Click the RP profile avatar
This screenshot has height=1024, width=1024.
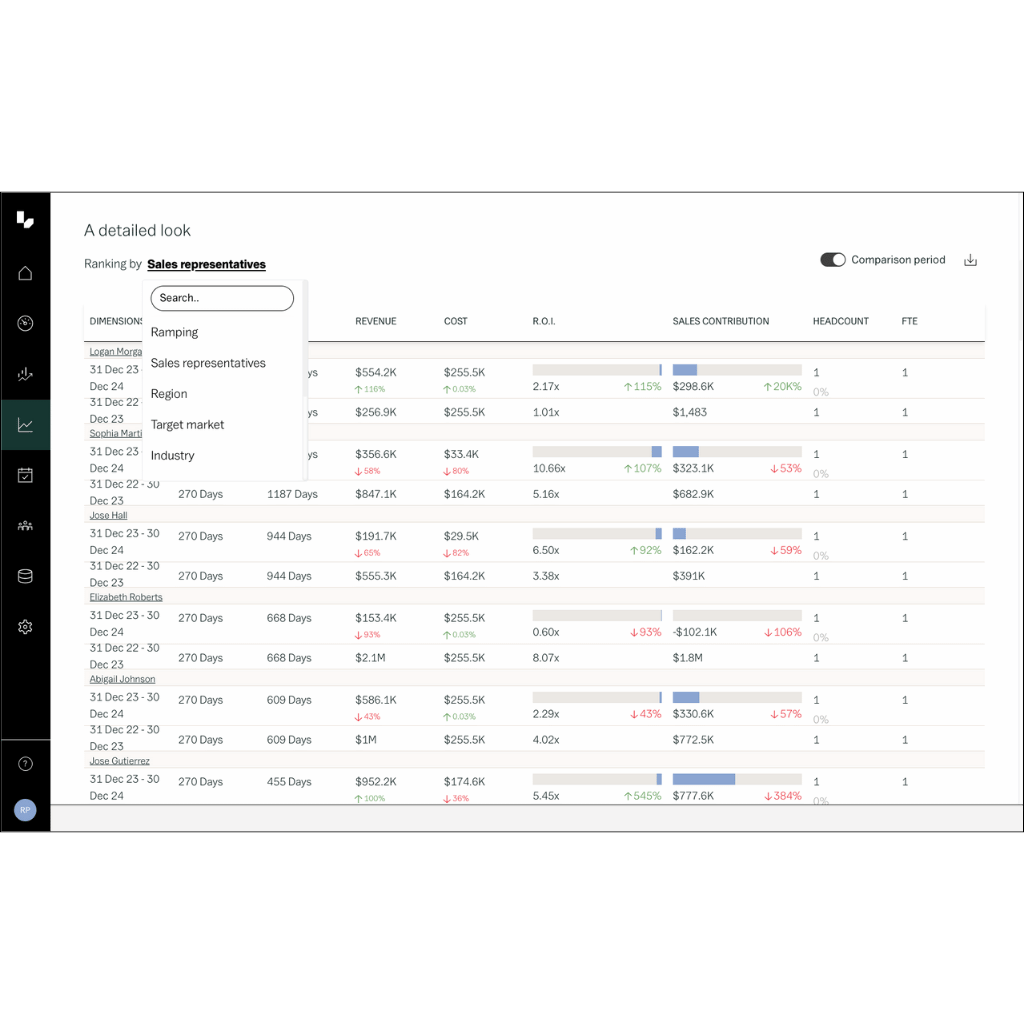click(25, 810)
